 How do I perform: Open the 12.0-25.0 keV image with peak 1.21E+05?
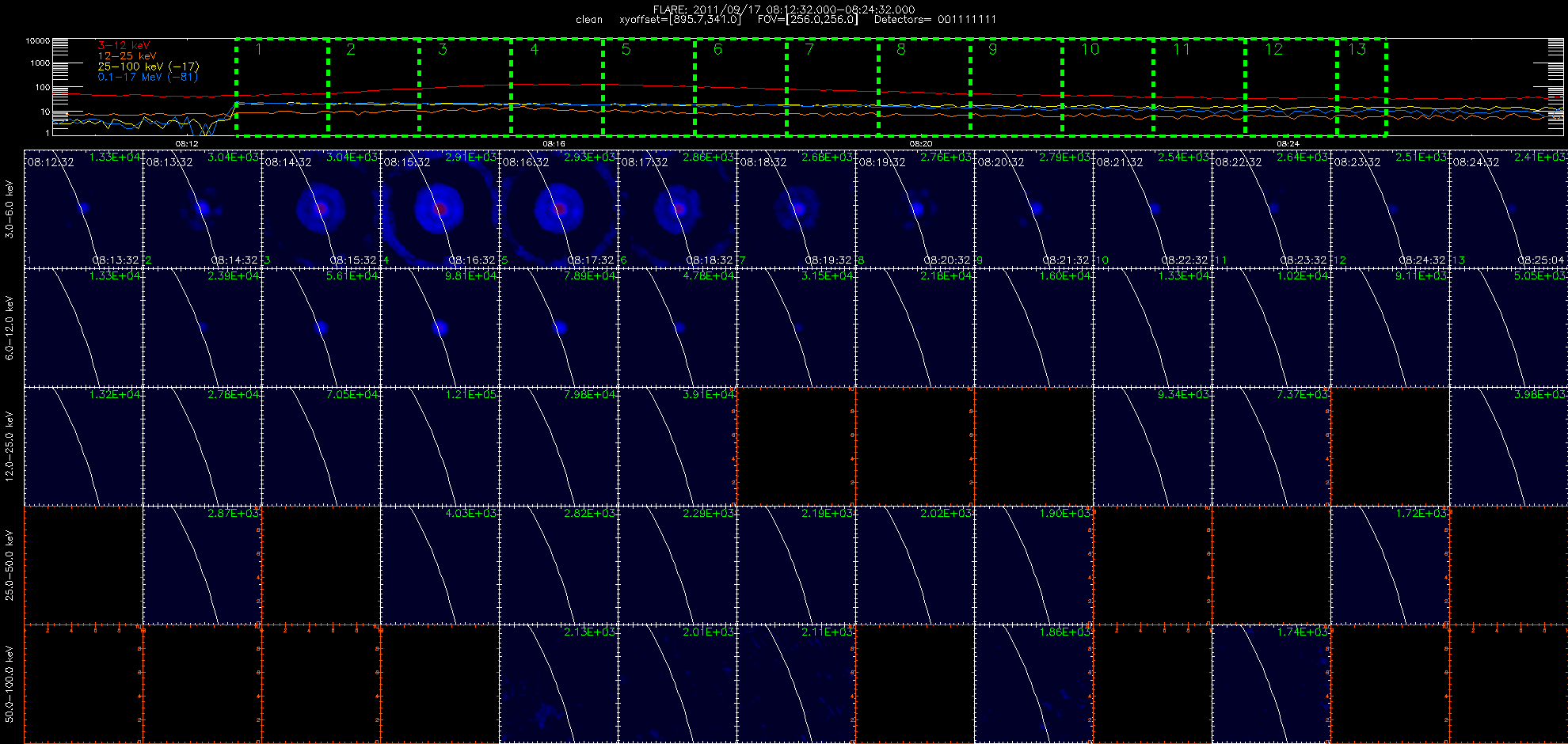click(440, 446)
